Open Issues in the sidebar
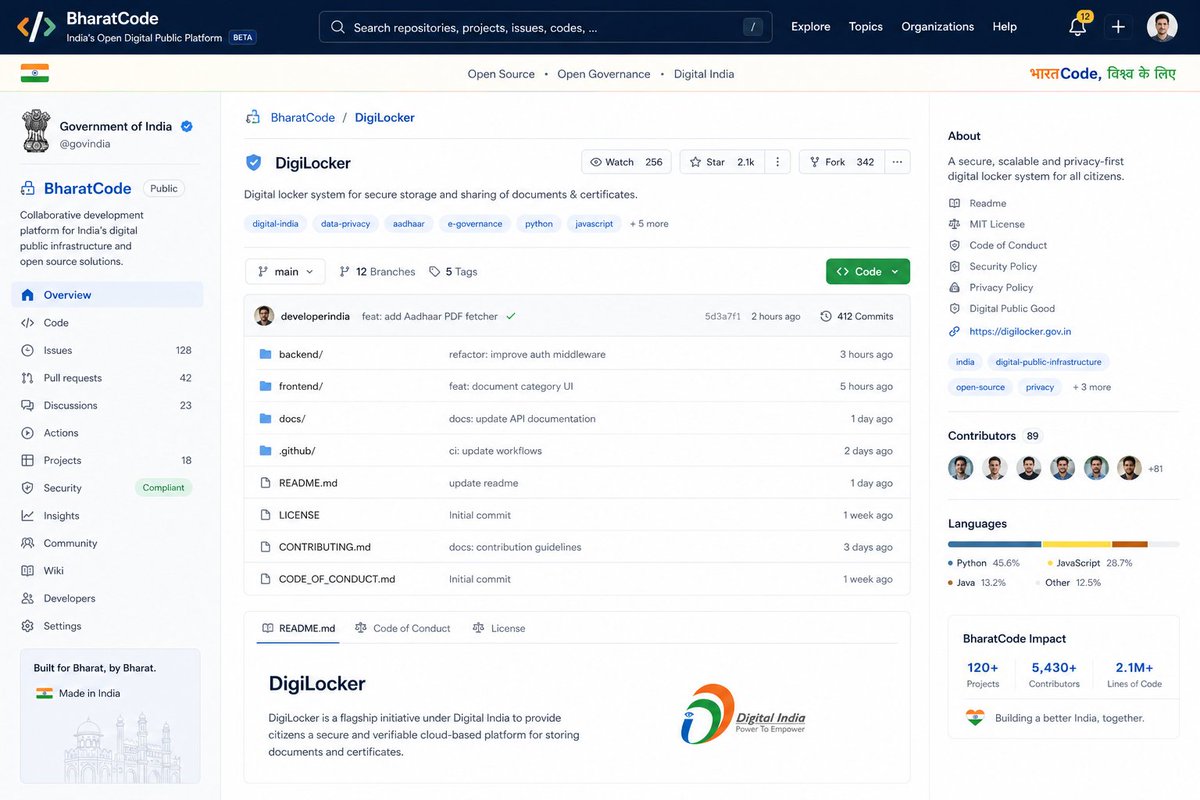Image resolution: width=1200 pixels, height=800 pixels. [107, 350]
